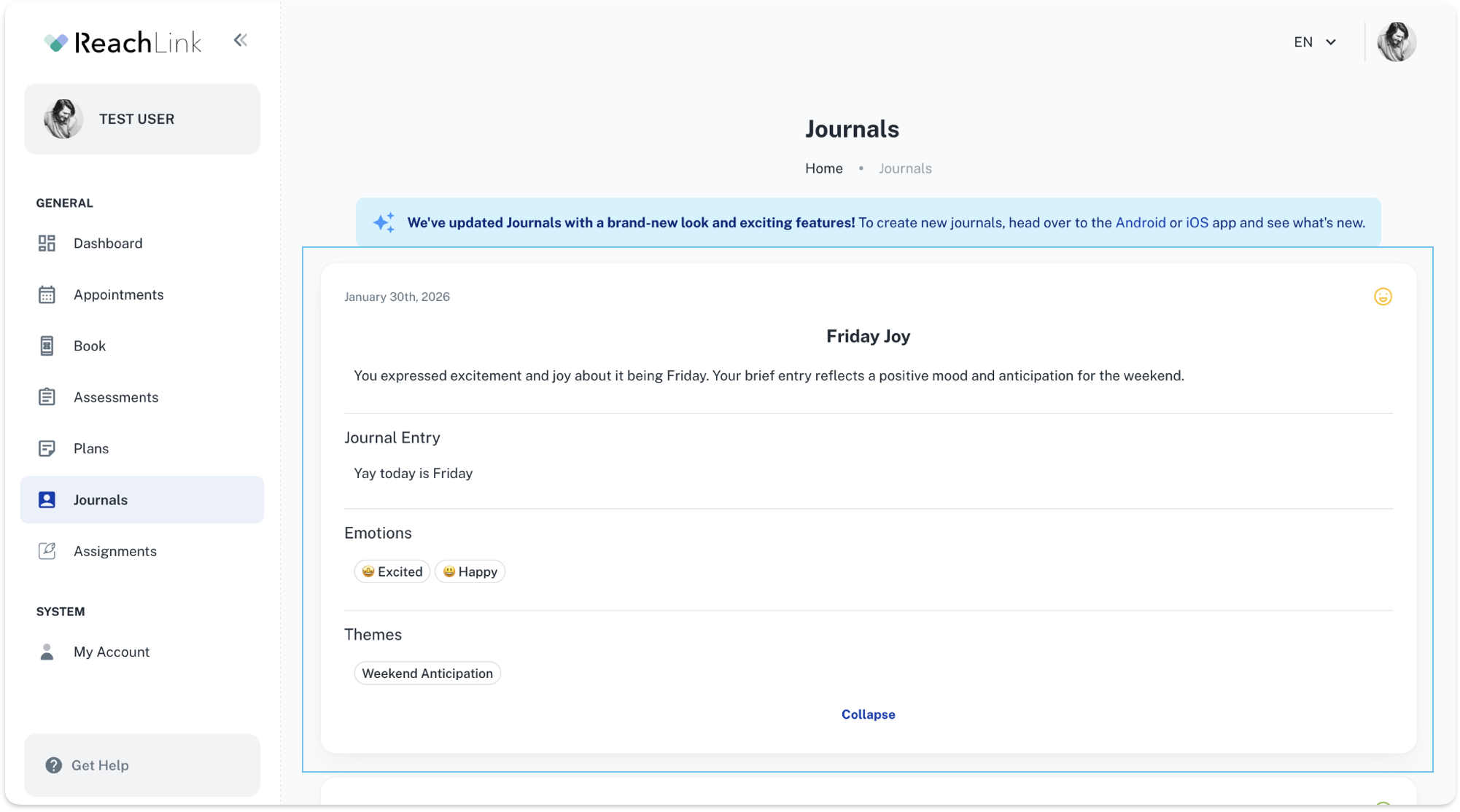The width and height of the screenshot is (1460, 812).
Task: Collapse the sidebar with double chevron
Action: pyautogui.click(x=241, y=41)
